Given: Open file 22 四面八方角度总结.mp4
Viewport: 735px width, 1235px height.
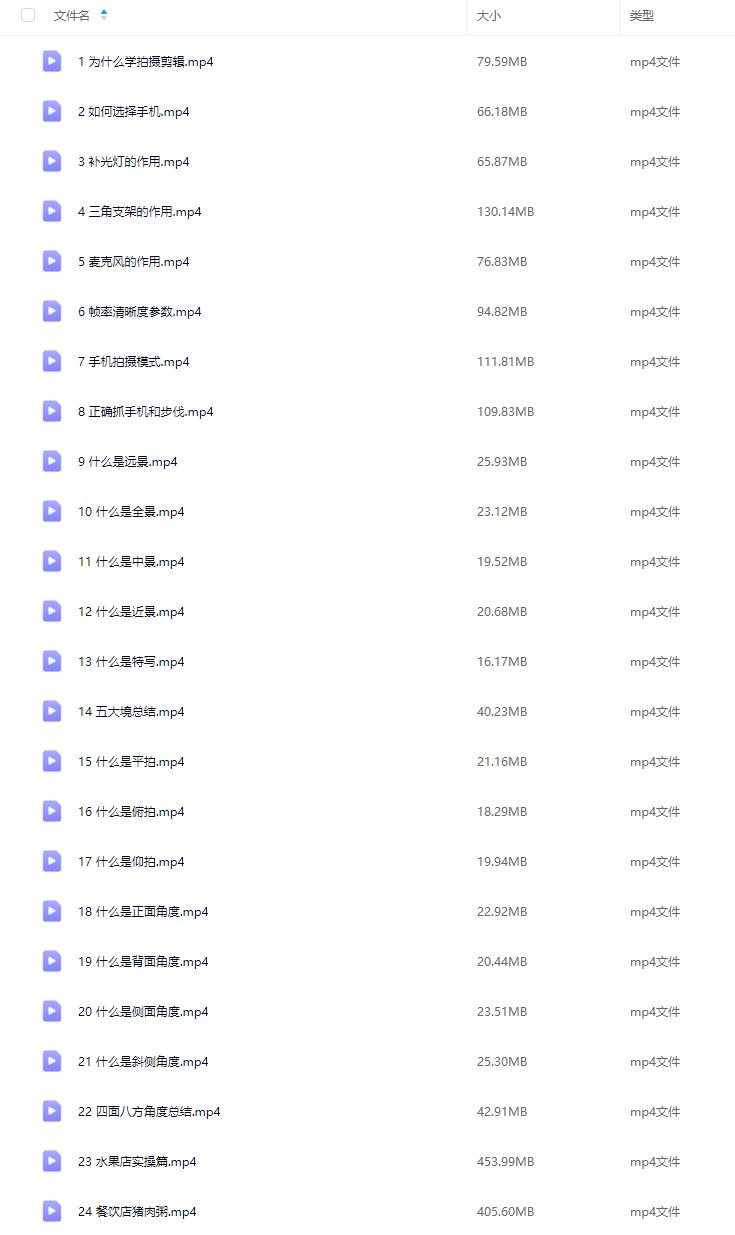Looking at the screenshot, I should coord(149,1111).
